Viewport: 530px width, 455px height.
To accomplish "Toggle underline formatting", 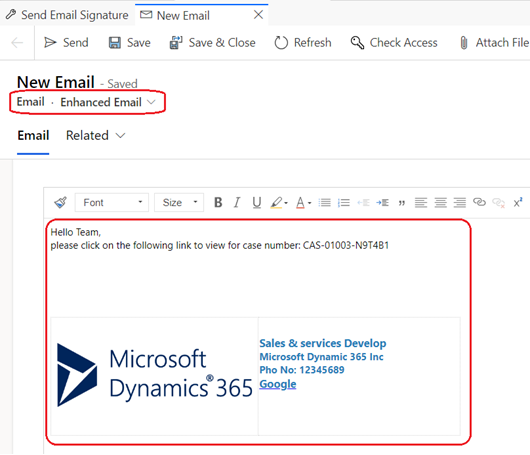I will point(257,202).
